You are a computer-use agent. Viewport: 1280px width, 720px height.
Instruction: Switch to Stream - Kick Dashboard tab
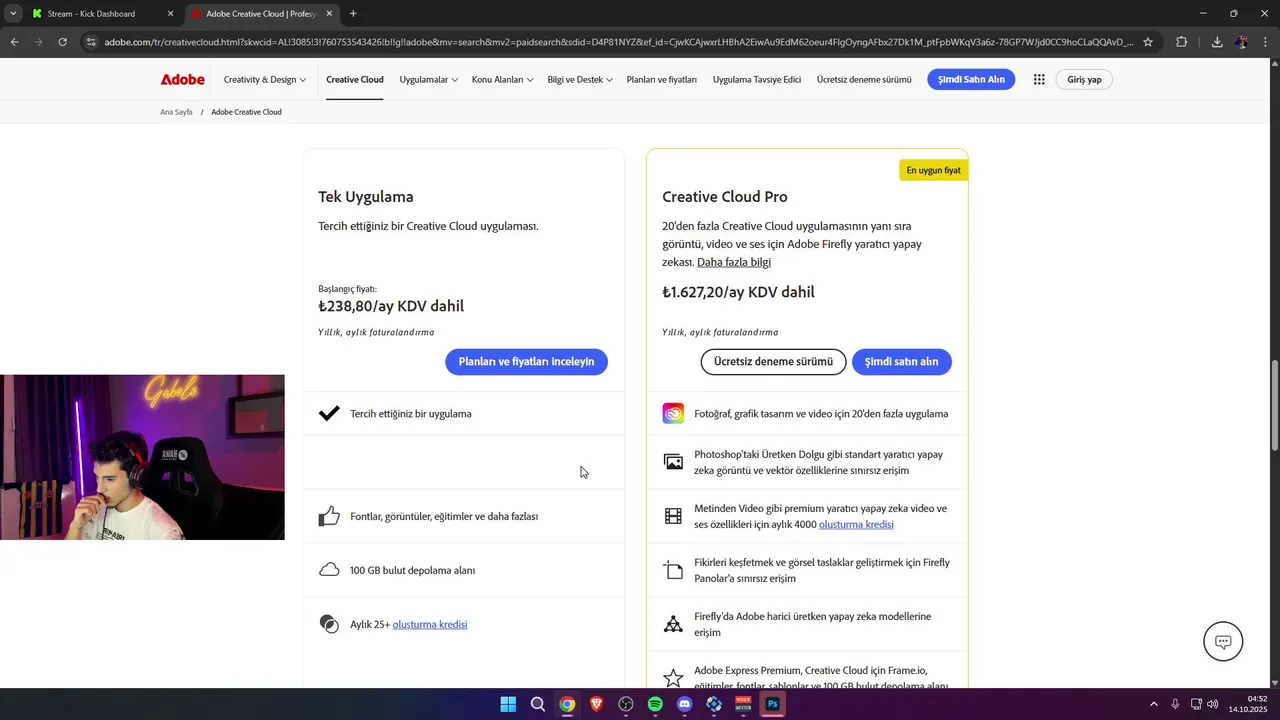(103, 14)
